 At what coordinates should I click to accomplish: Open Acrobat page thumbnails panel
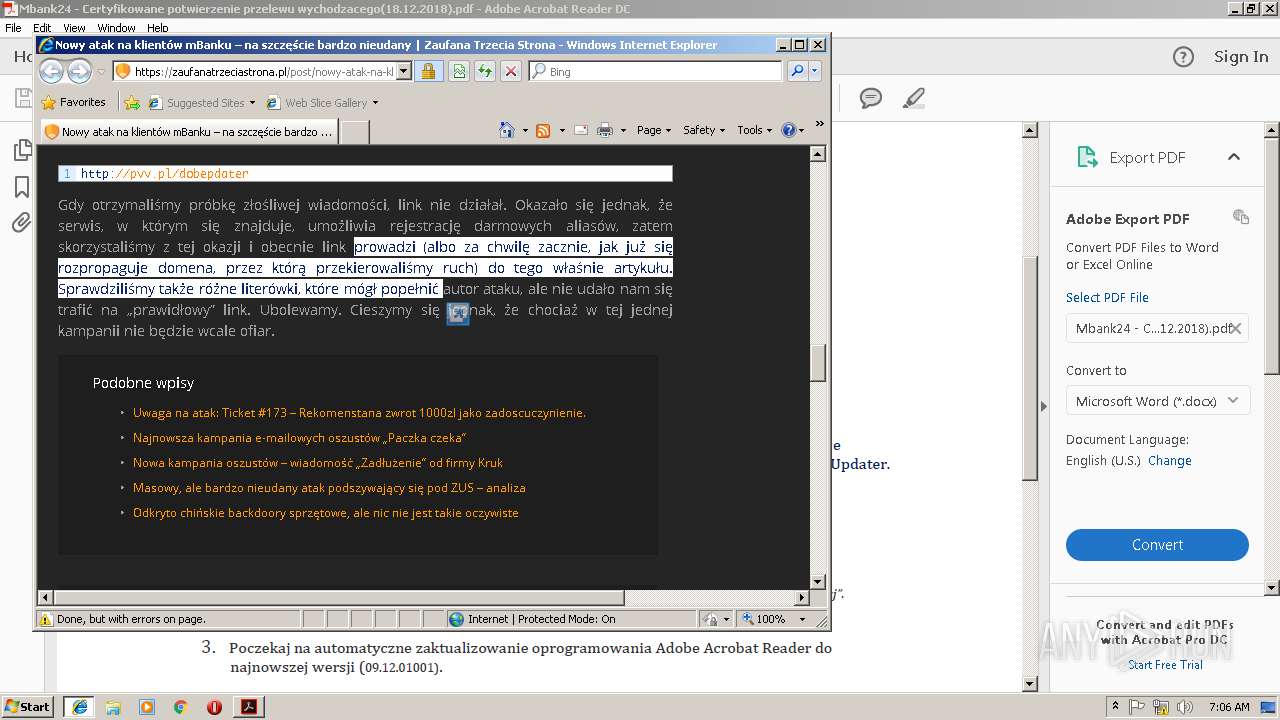[x=21, y=151]
